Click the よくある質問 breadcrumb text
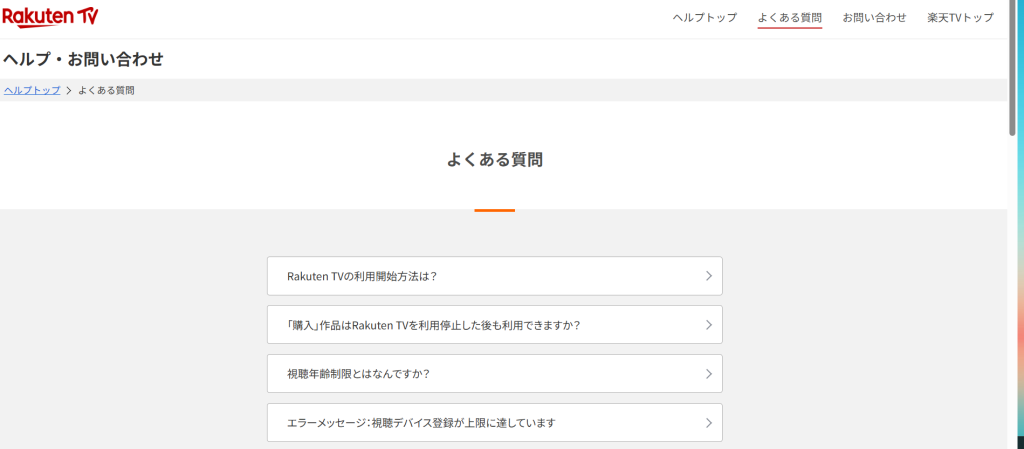Image resolution: width=1024 pixels, height=449 pixels. [x=106, y=90]
